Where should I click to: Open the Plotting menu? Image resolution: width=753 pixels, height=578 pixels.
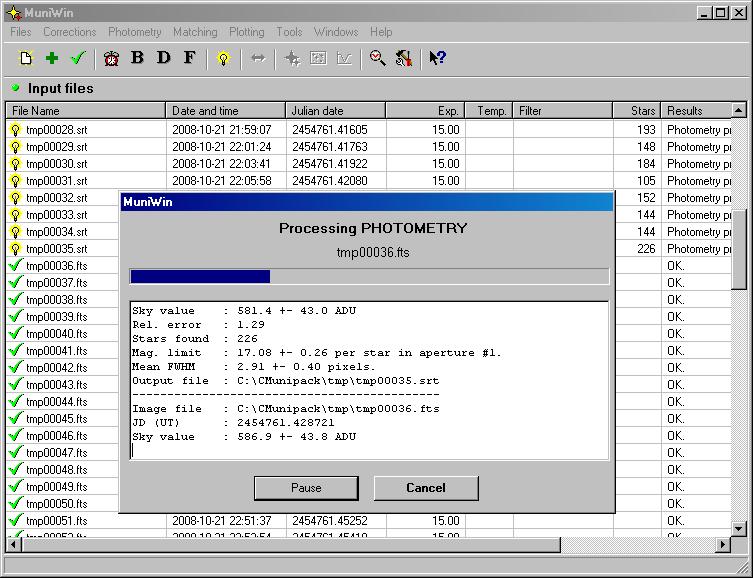246,32
